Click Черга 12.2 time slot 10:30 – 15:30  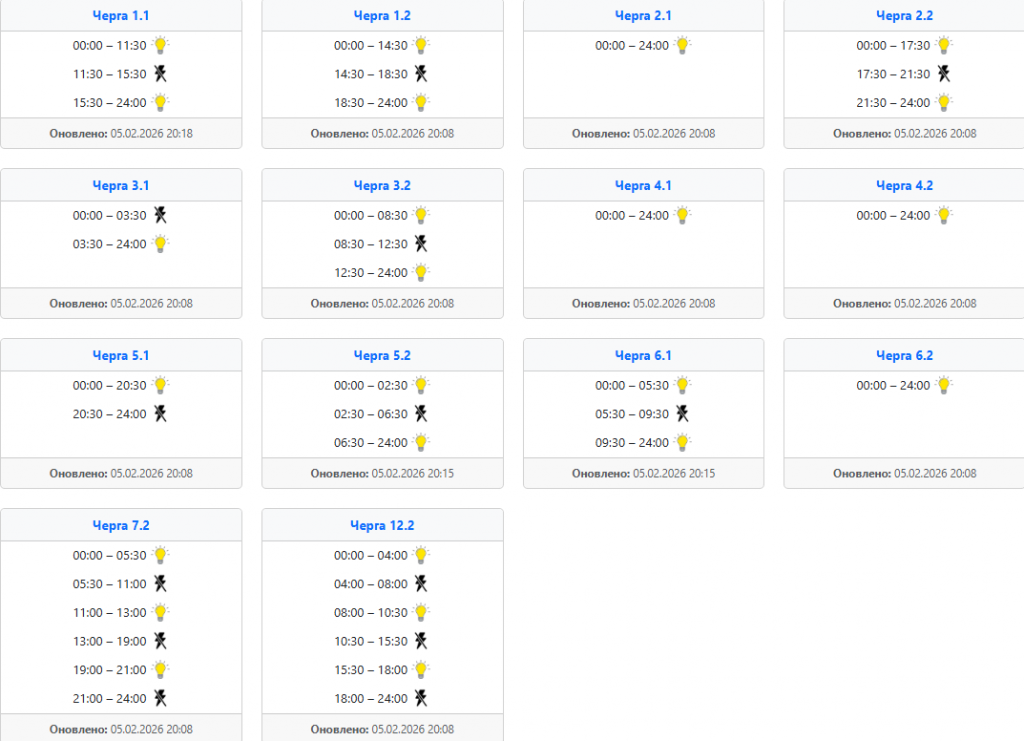tap(371, 641)
